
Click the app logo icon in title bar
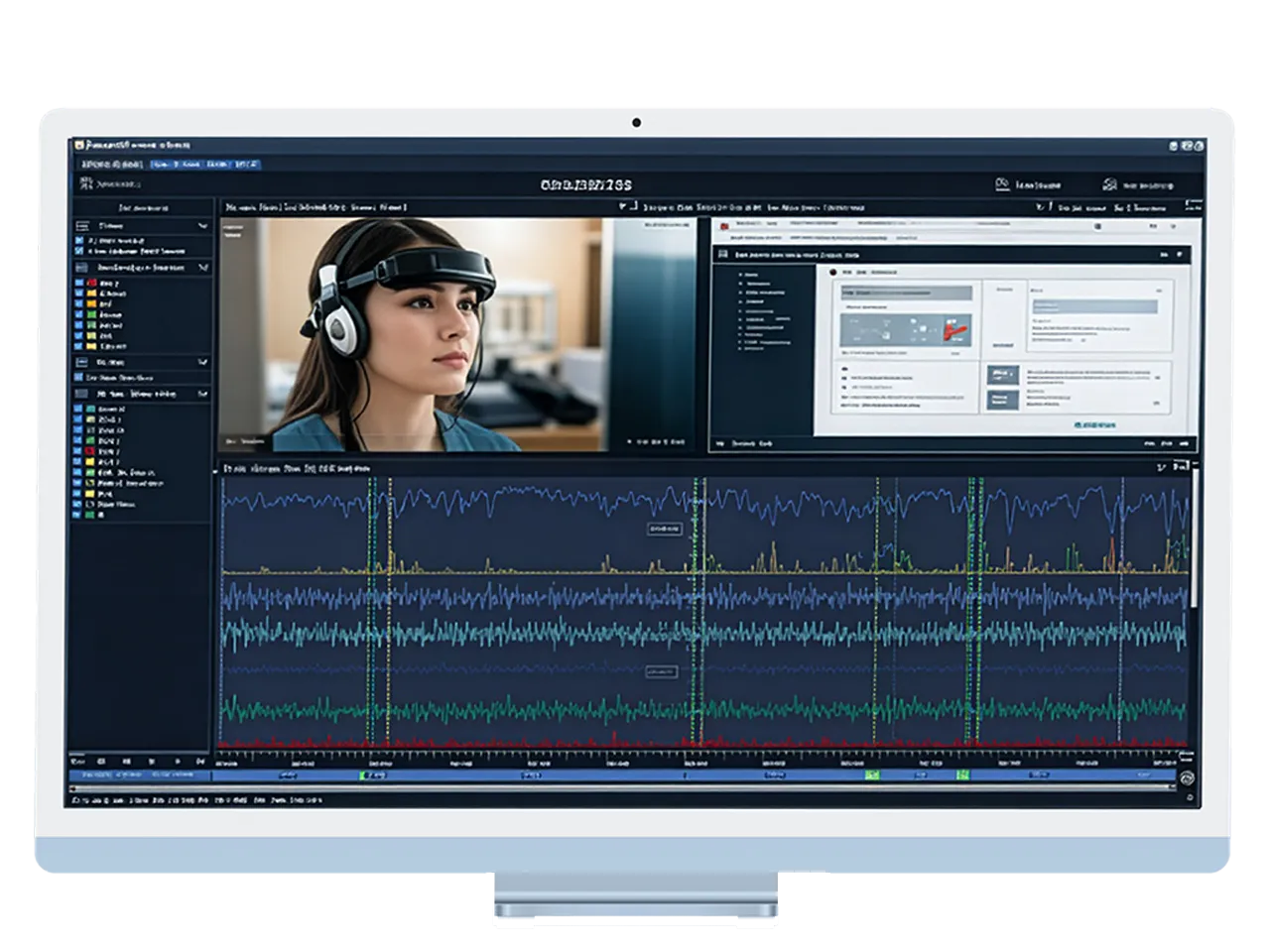79,145
